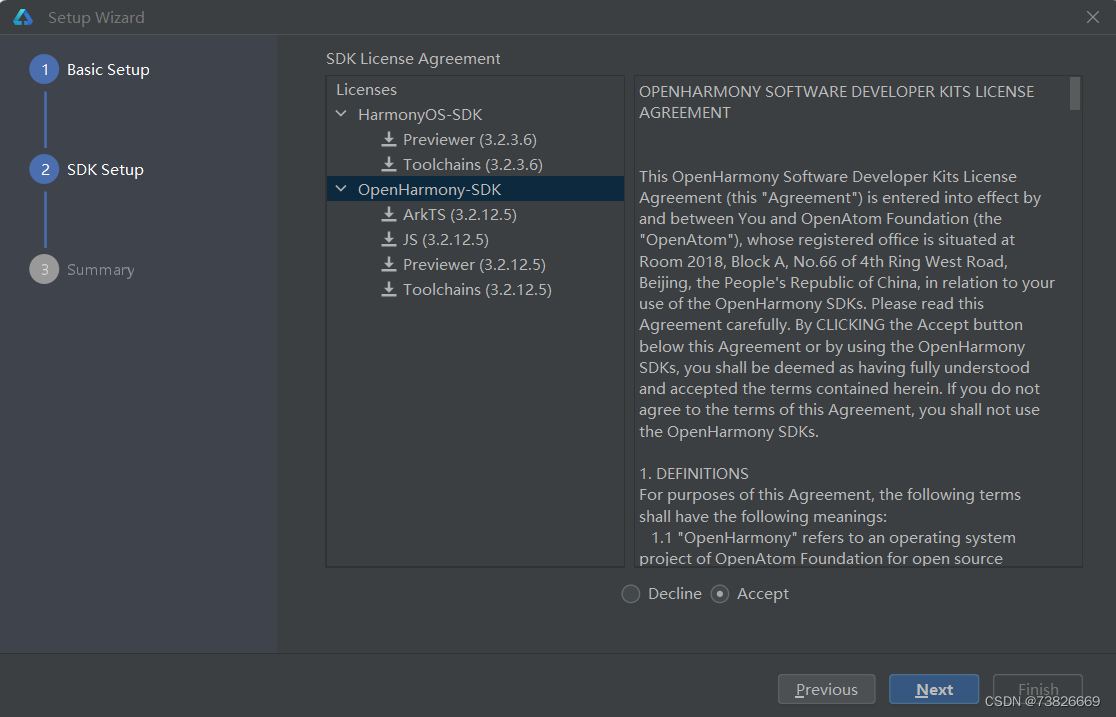This screenshot has height=717, width=1116.
Task: Click the DevEco Studio logo icon
Action: 23,17
